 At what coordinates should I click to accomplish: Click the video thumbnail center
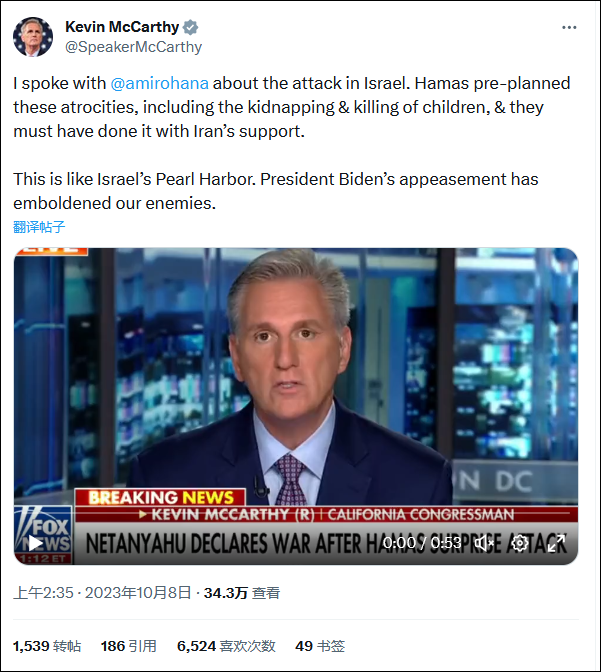point(295,400)
